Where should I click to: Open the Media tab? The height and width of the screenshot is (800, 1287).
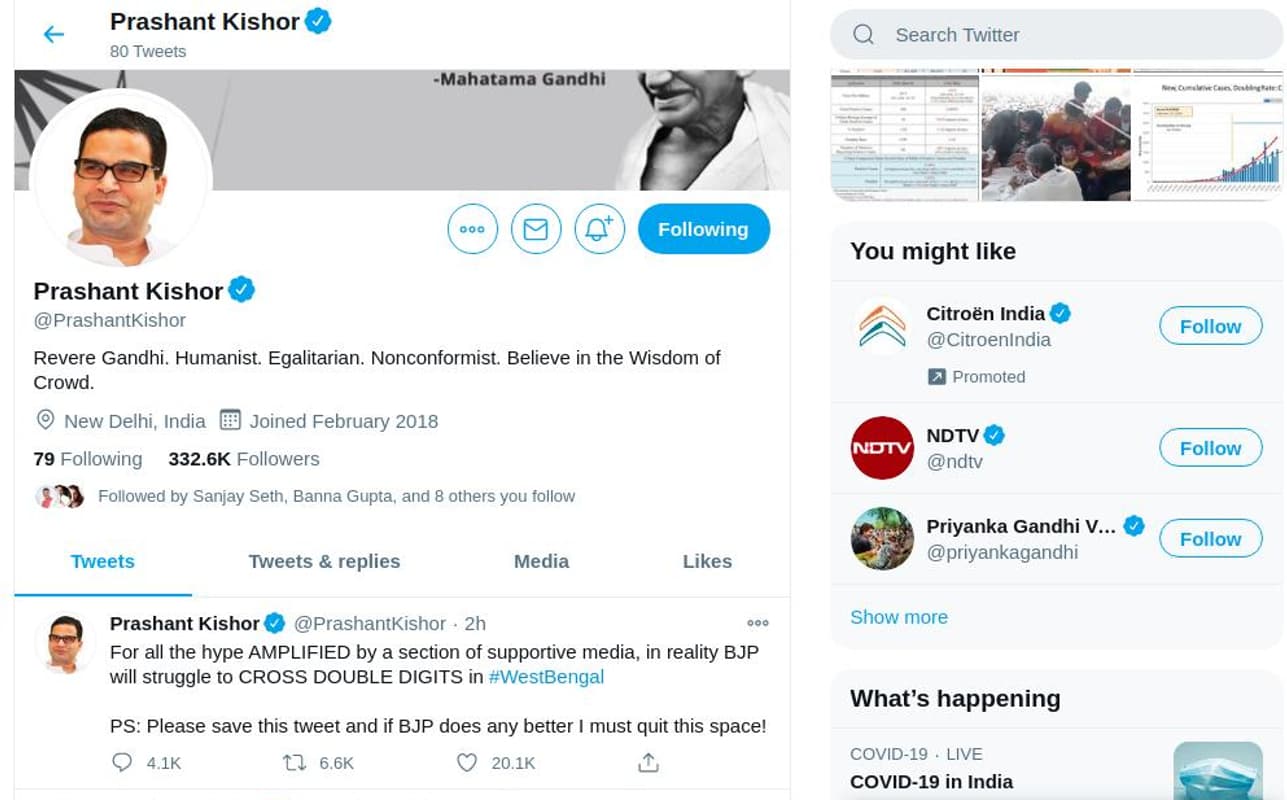541,561
